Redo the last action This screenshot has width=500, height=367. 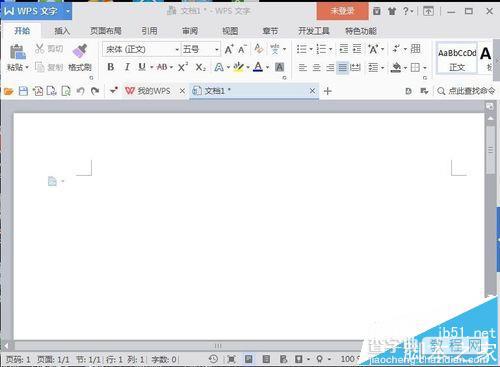[95, 91]
